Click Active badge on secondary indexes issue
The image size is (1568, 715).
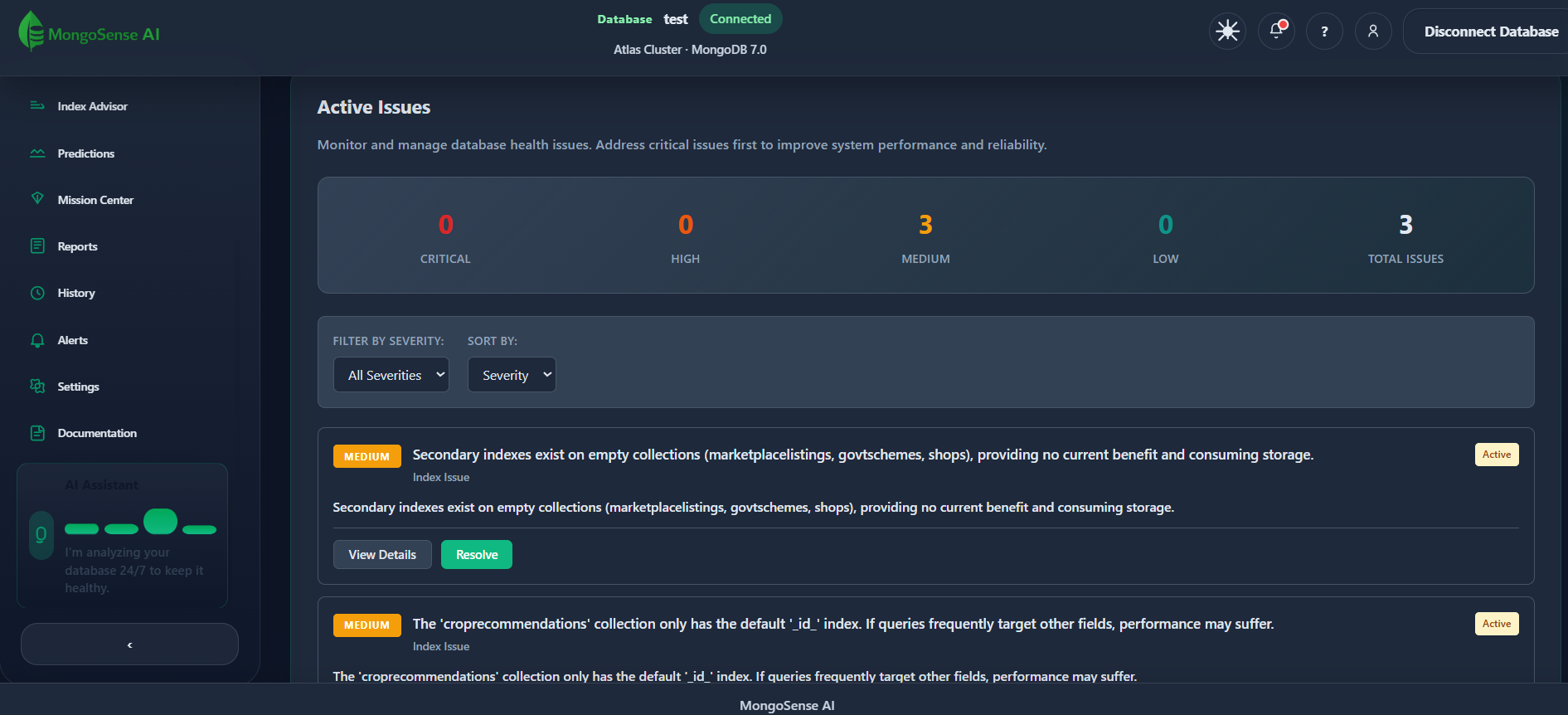1497,455
